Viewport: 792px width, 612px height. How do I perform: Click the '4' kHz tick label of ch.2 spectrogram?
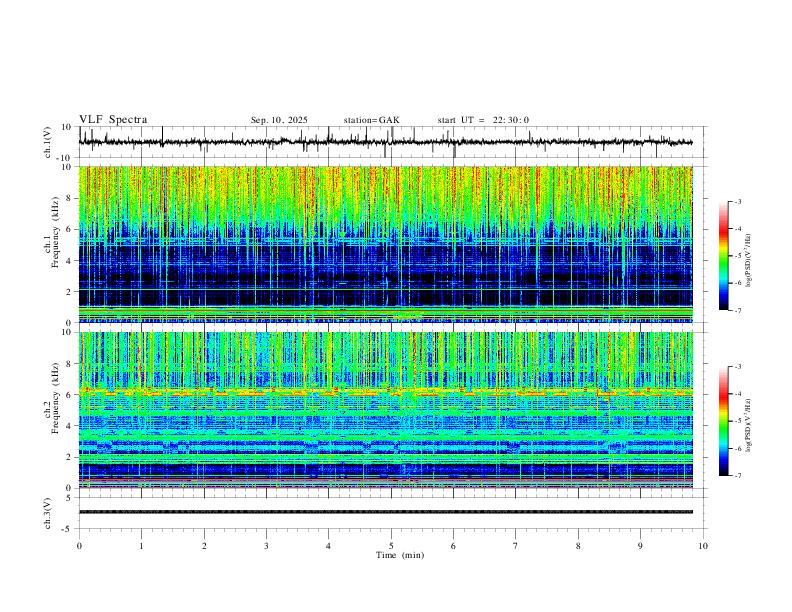(70, 426)
